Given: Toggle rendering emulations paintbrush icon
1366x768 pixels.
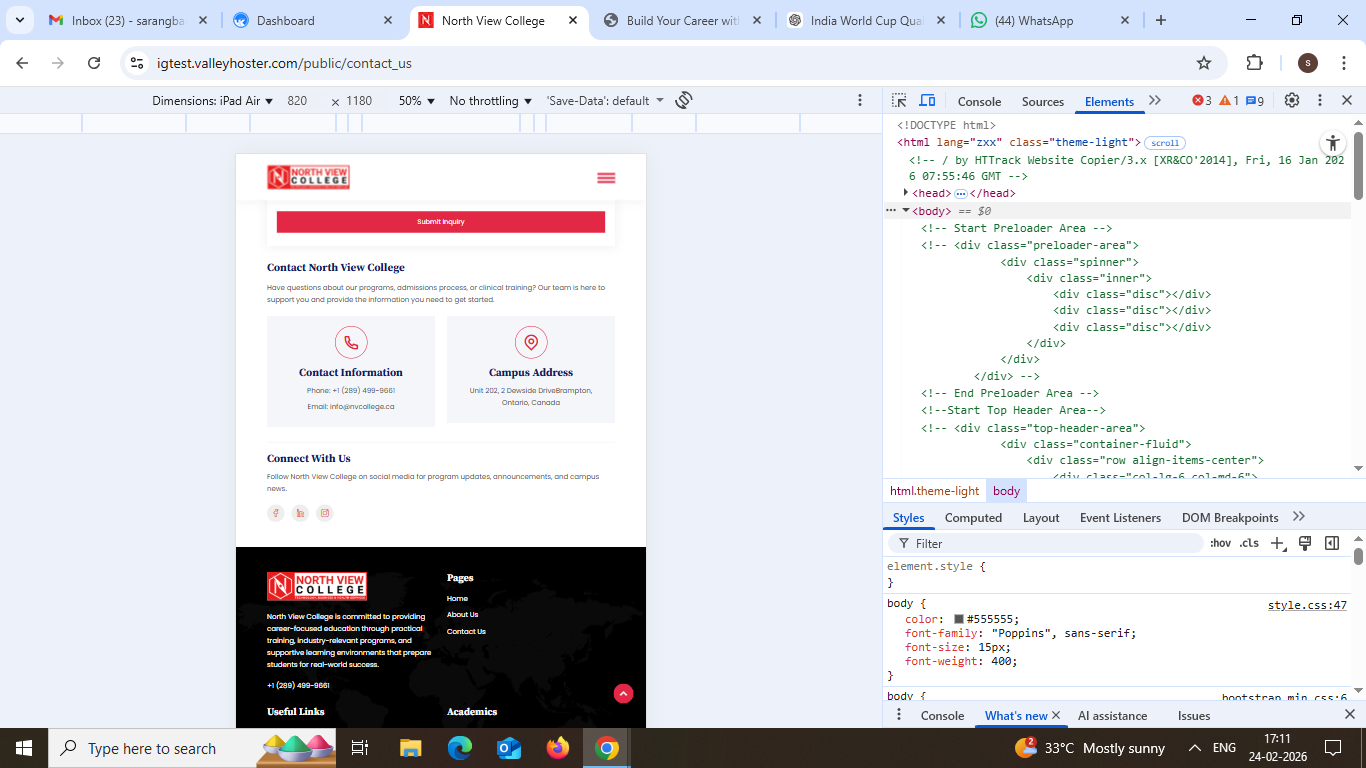Looking at the screenshot, I should [x=1305, y=543].
